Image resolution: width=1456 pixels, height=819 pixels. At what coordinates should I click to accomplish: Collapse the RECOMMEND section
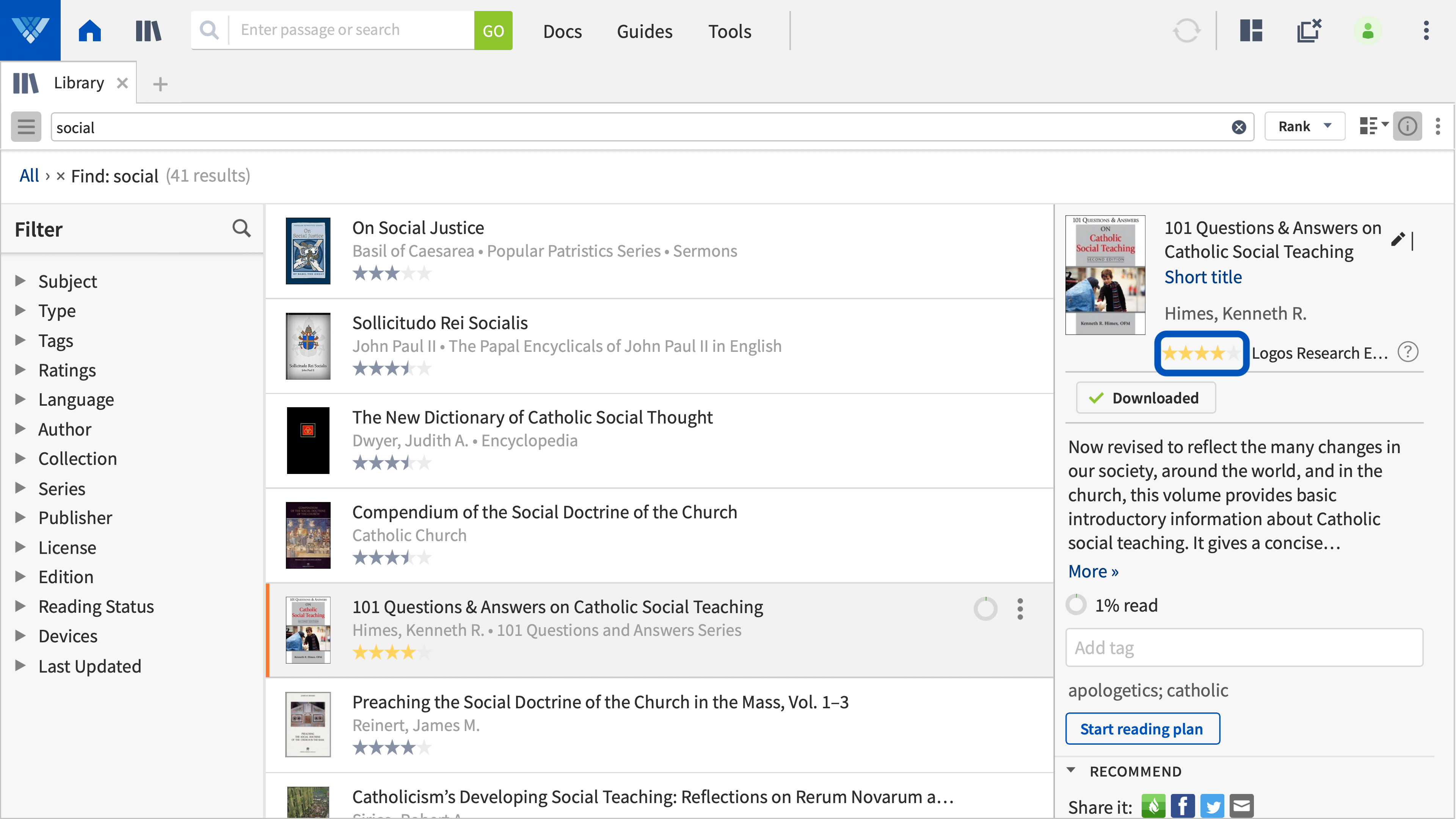(x=1070, y=770)
